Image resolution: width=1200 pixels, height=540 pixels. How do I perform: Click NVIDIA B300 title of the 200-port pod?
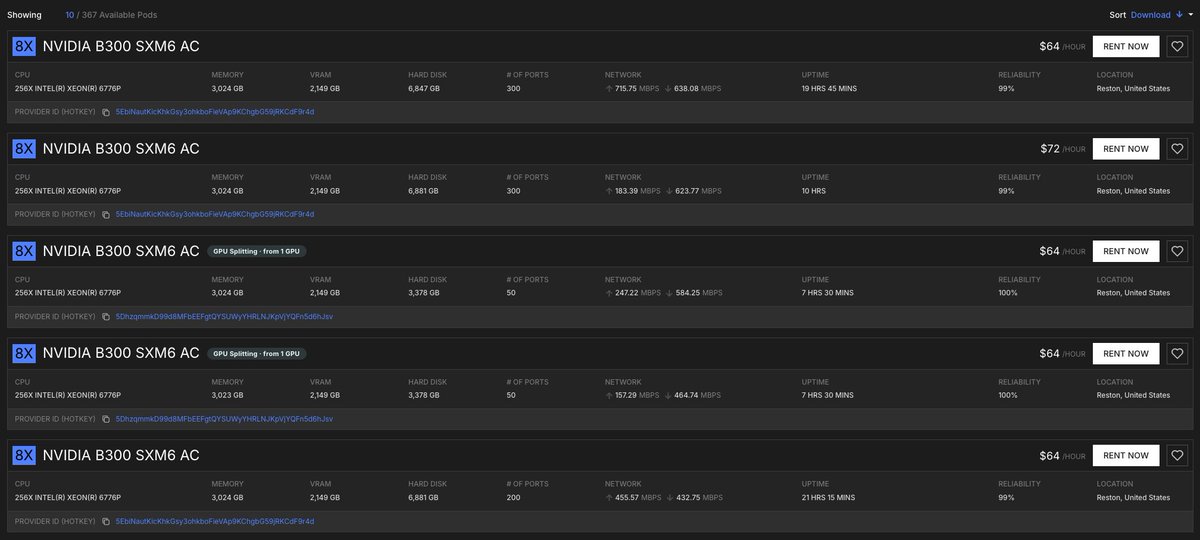[121, 456]
